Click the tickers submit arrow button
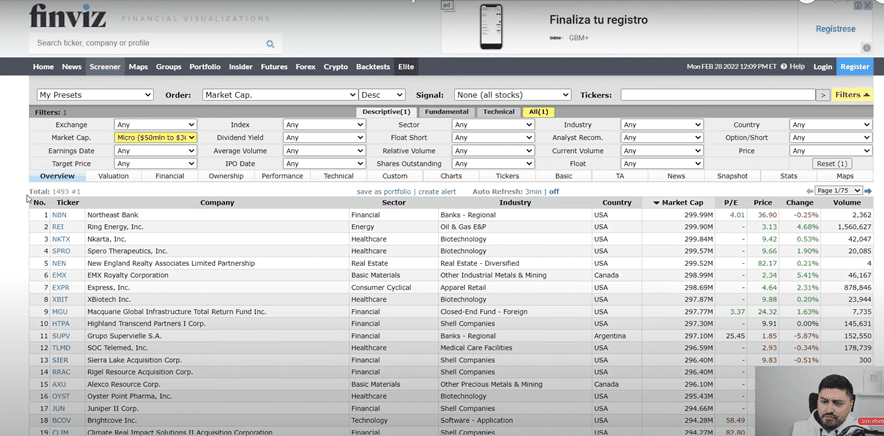The image size is (884, 436). pos(823,95)
